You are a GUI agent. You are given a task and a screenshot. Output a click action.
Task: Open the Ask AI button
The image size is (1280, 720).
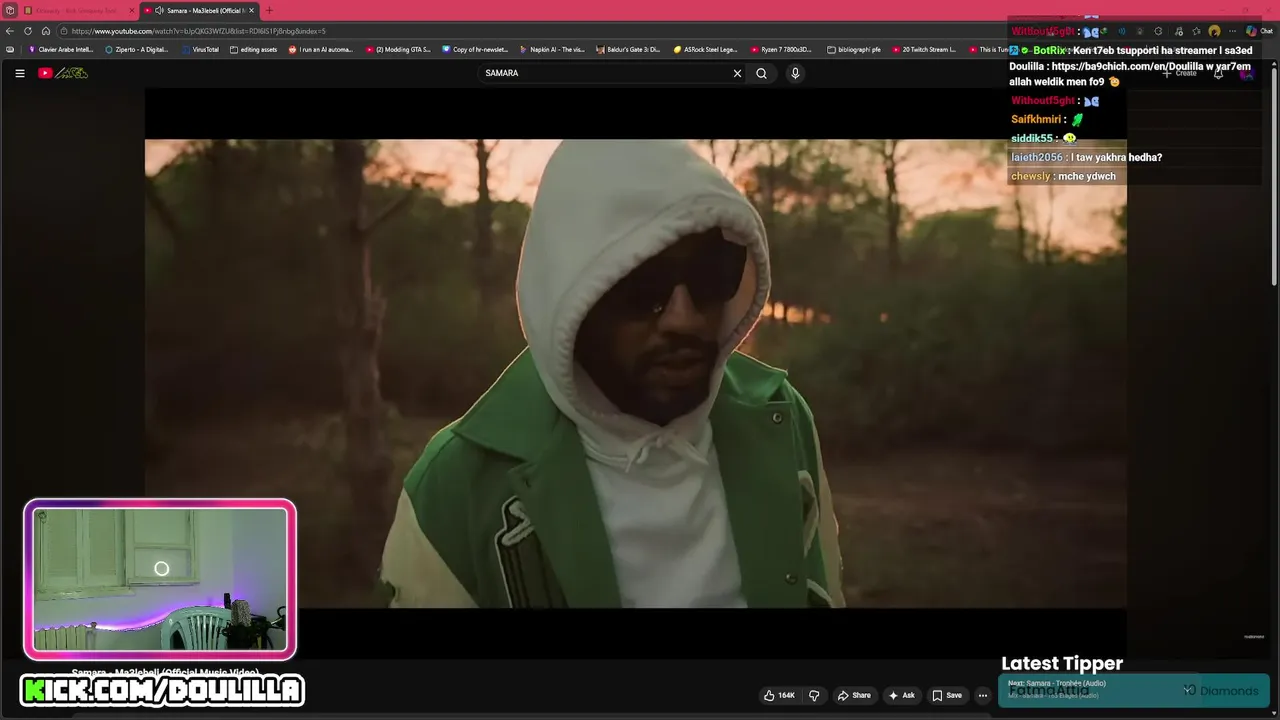[x=902, y=695]
